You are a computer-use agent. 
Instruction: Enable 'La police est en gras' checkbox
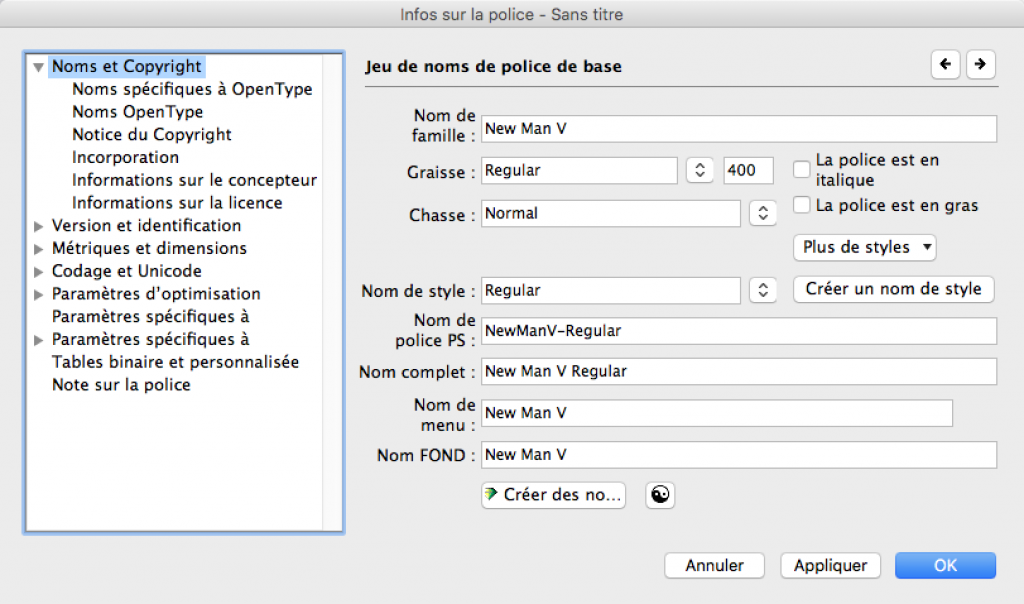click(x=801, y=206)
